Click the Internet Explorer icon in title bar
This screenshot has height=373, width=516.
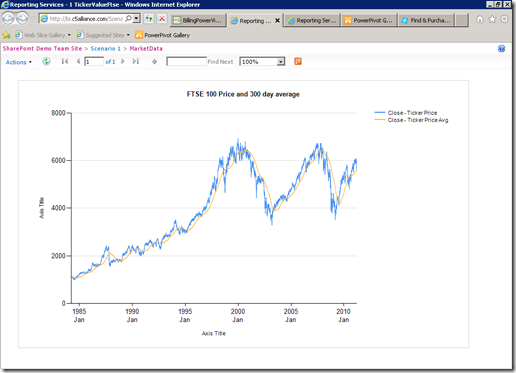coord(5,5)
